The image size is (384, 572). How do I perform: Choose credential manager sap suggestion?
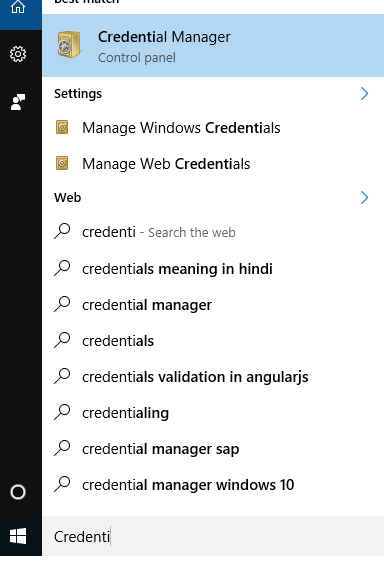[213, 449]
